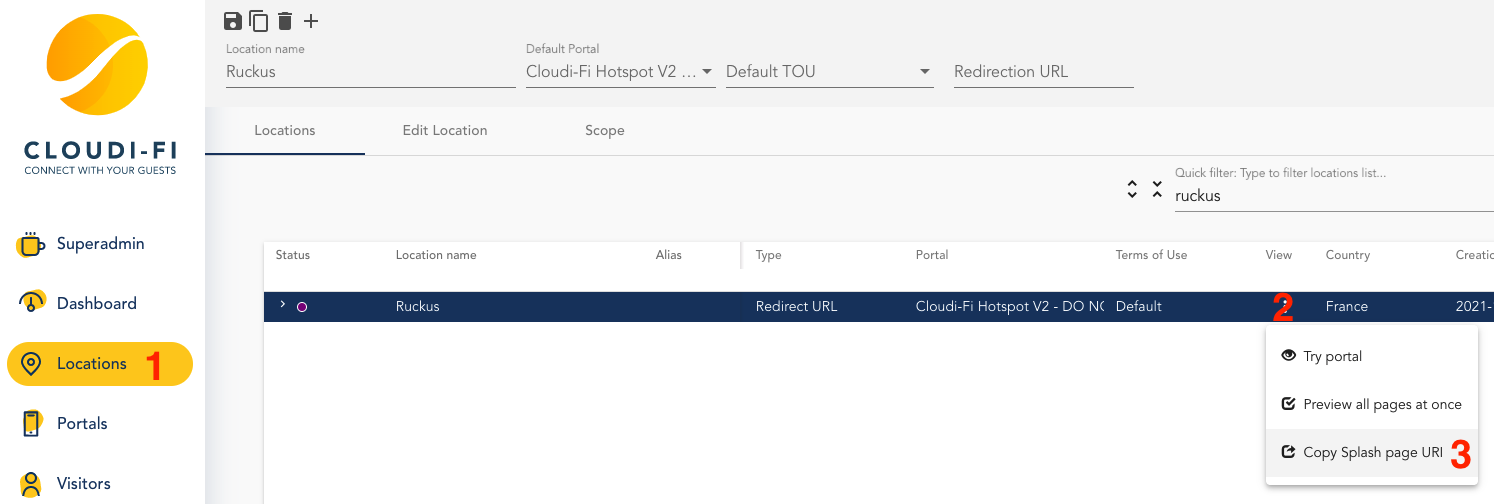This screenshot has height=504, width=1494.
Task: Click the Location name field containing Ruckus
Action: pos(370,72)
